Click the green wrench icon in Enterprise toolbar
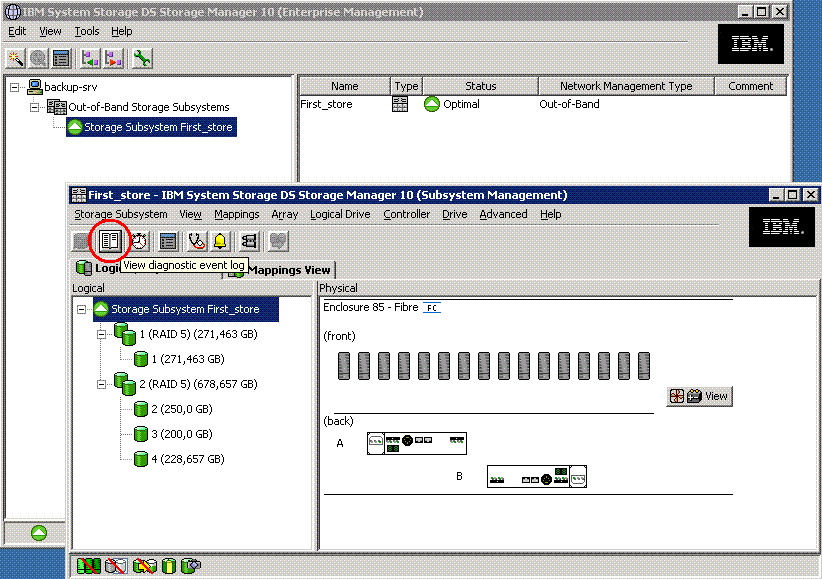 tap(142, 58)
